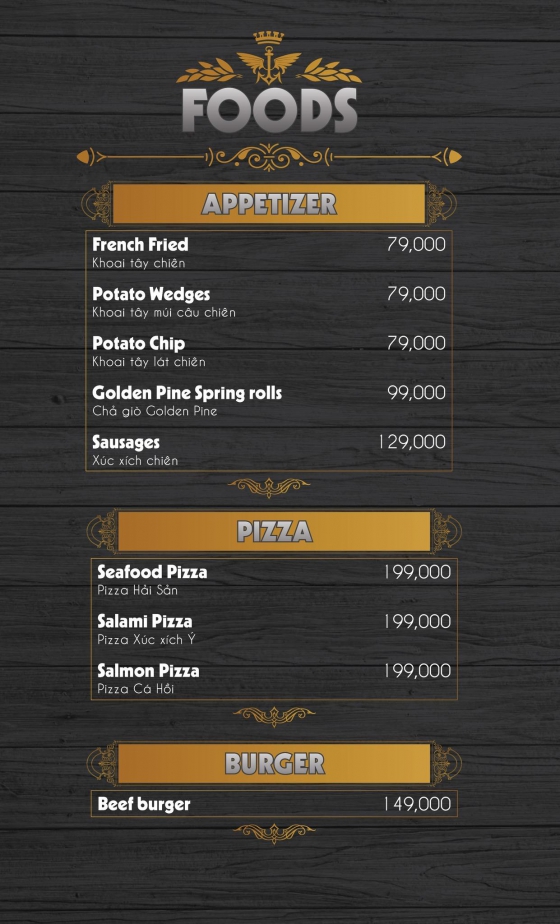This screenshot has width=560, height=924.
Task: Select the PIZZA section banner
Action: 274,532
